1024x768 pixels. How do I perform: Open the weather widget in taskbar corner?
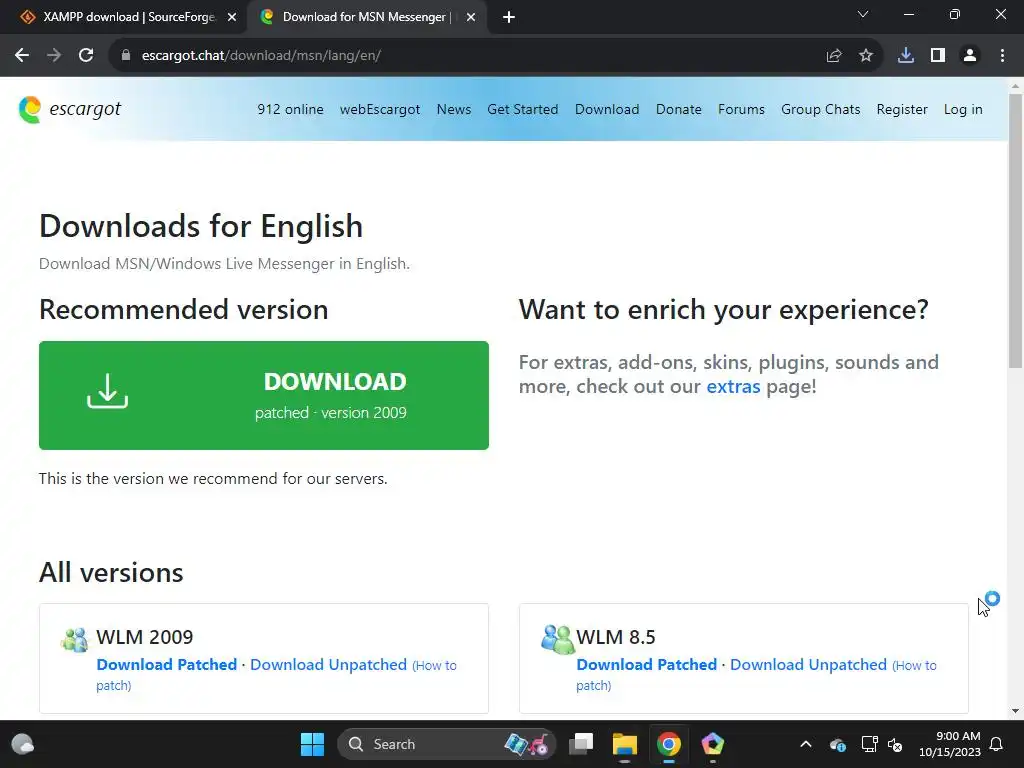[x=23, y=744]
